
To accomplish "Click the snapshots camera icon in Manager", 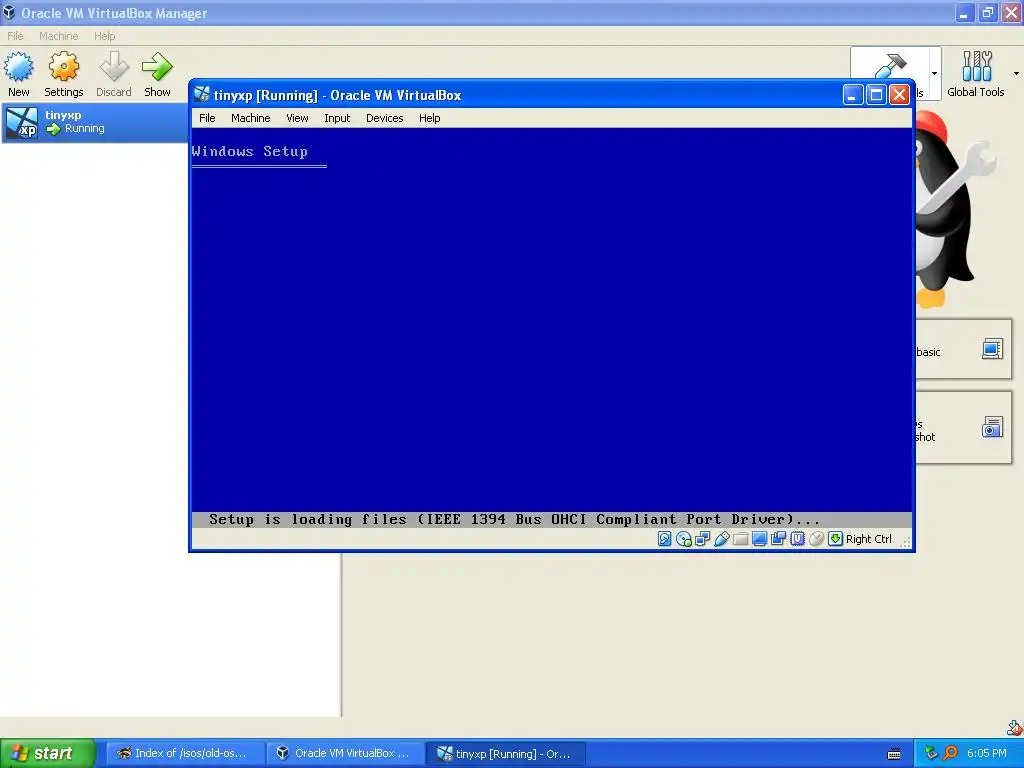I will coord(992,427).
